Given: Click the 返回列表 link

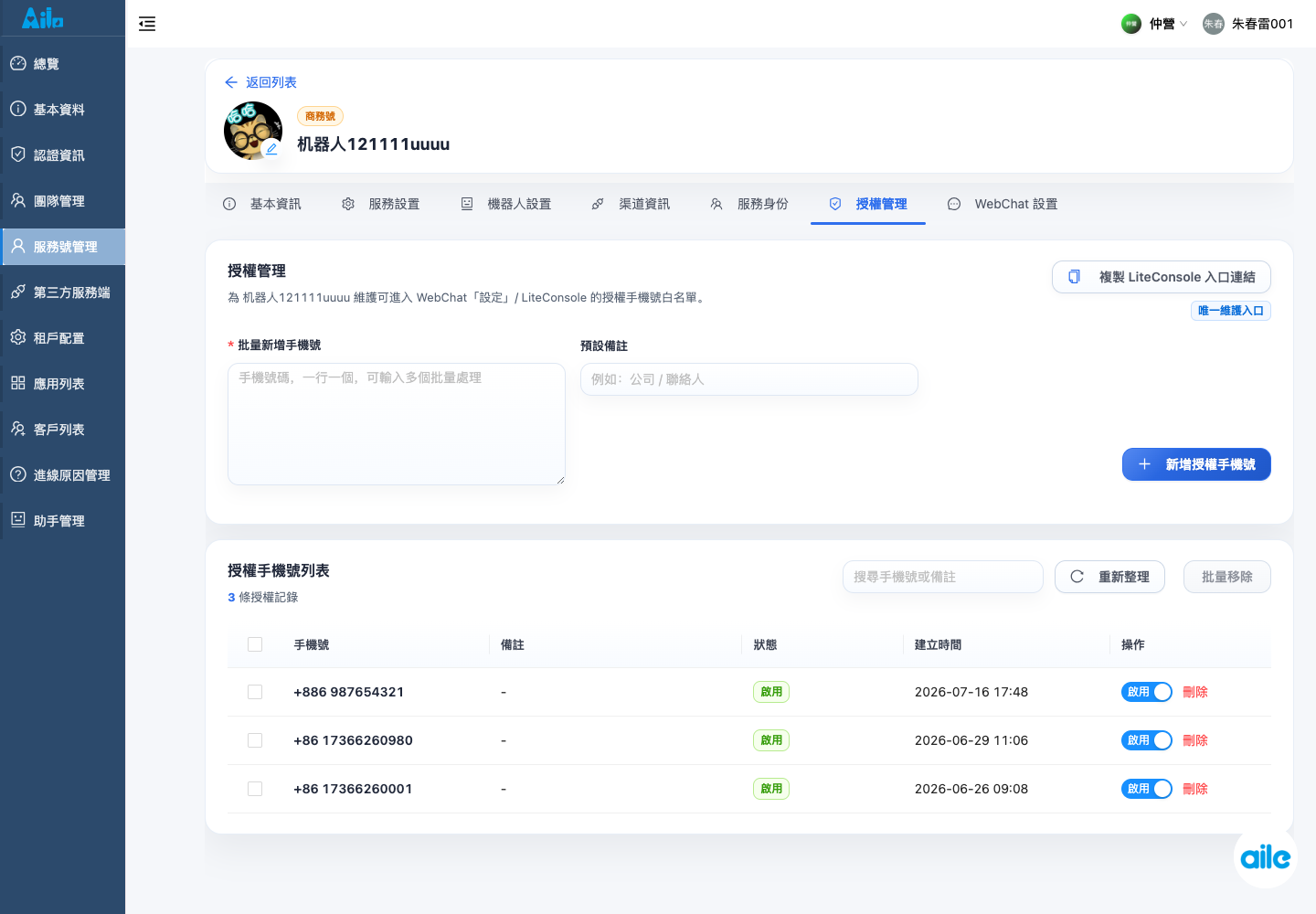Looking at the screenshot, I should [271, 82].
